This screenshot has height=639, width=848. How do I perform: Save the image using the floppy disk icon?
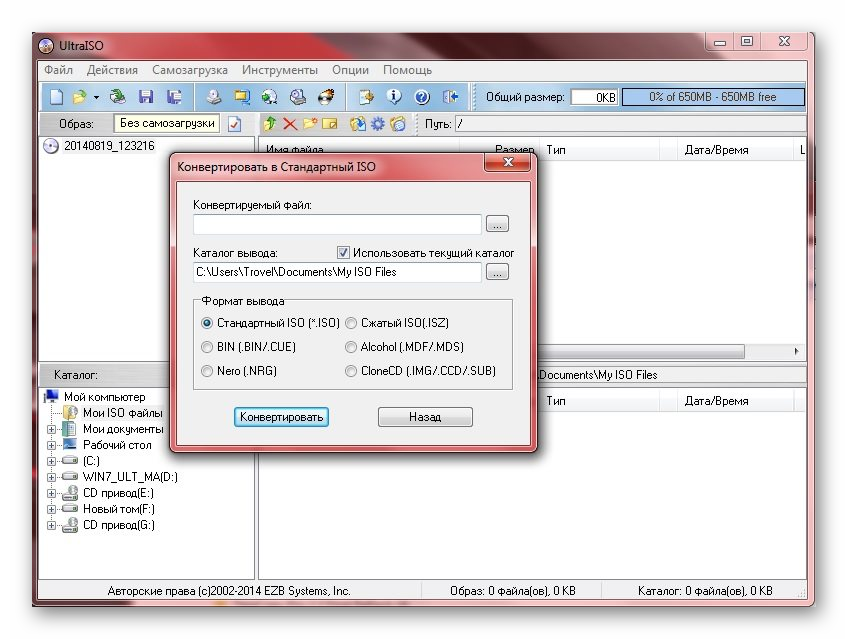146,97
